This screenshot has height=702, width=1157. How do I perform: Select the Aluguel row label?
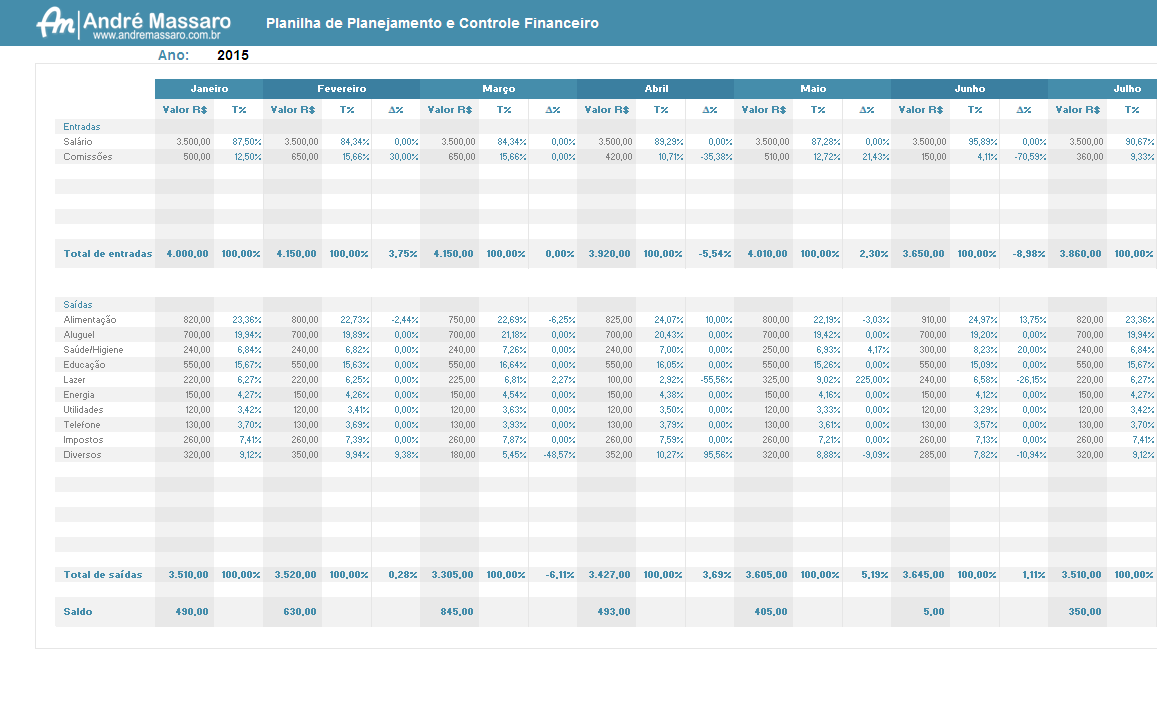point(79,335)
